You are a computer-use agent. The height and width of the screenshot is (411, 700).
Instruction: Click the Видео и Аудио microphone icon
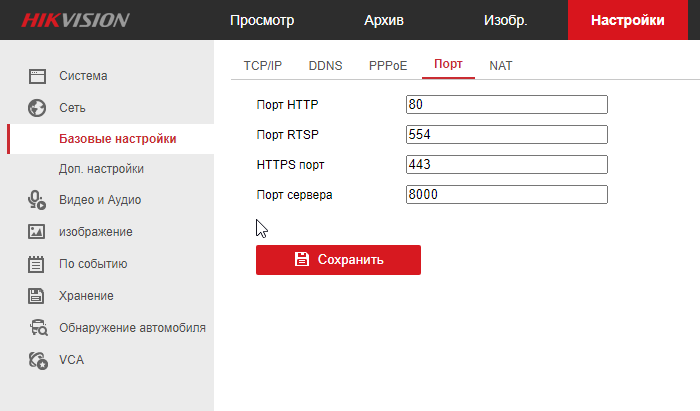click(37, 200)
